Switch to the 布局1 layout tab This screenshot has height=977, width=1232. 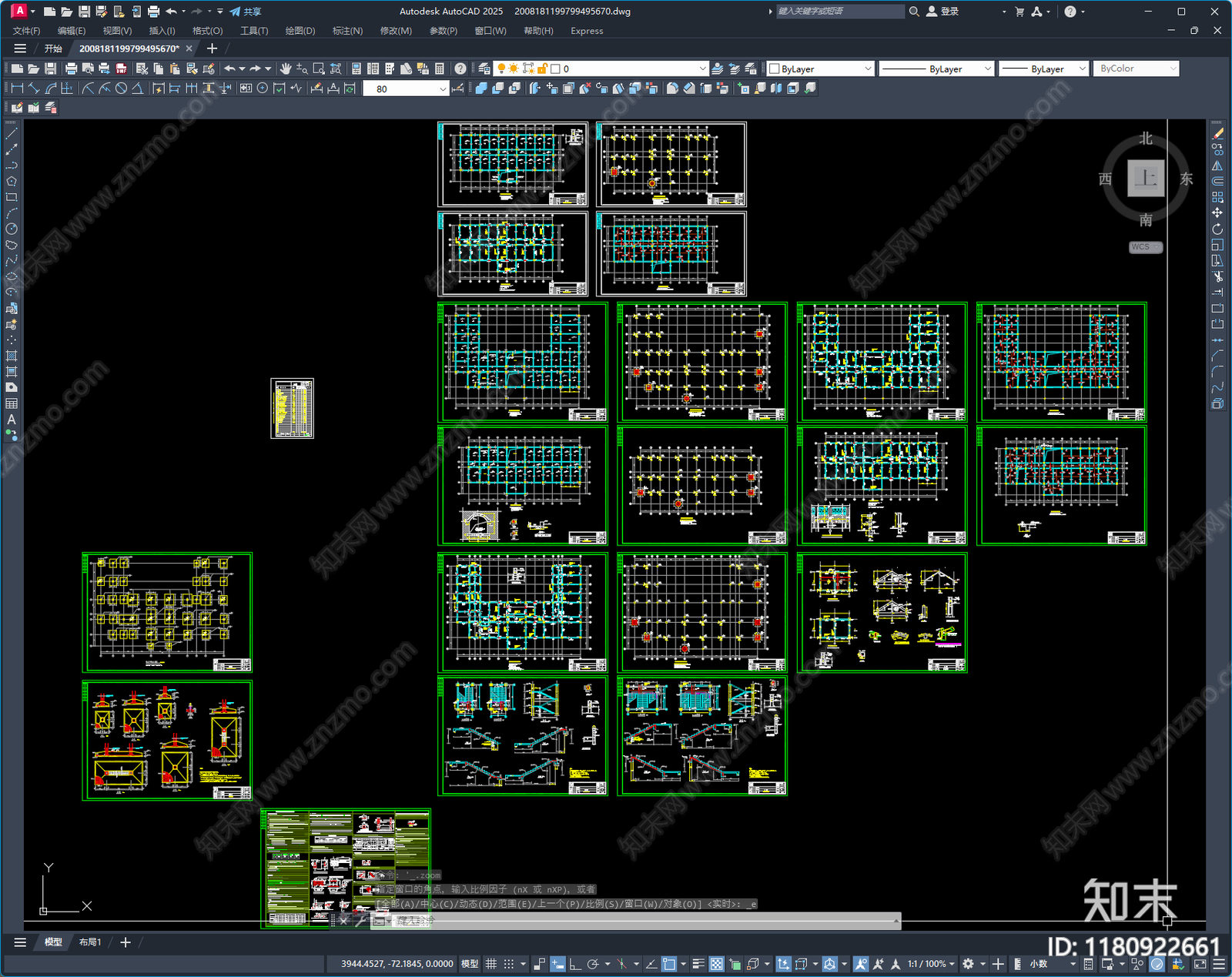click(x=90, y=942)
